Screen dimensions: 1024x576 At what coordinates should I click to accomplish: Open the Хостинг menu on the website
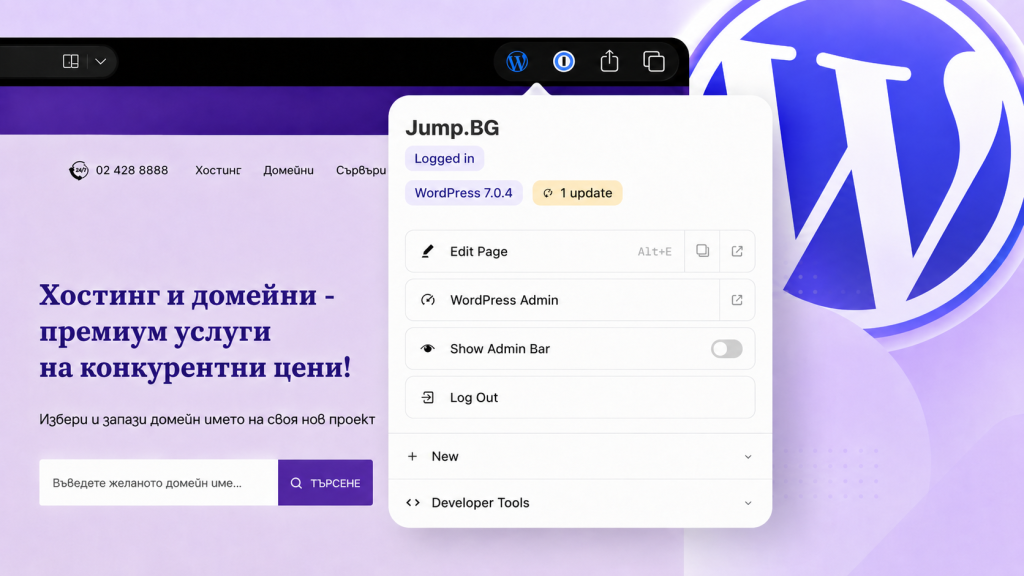click(x=218, y=170)
